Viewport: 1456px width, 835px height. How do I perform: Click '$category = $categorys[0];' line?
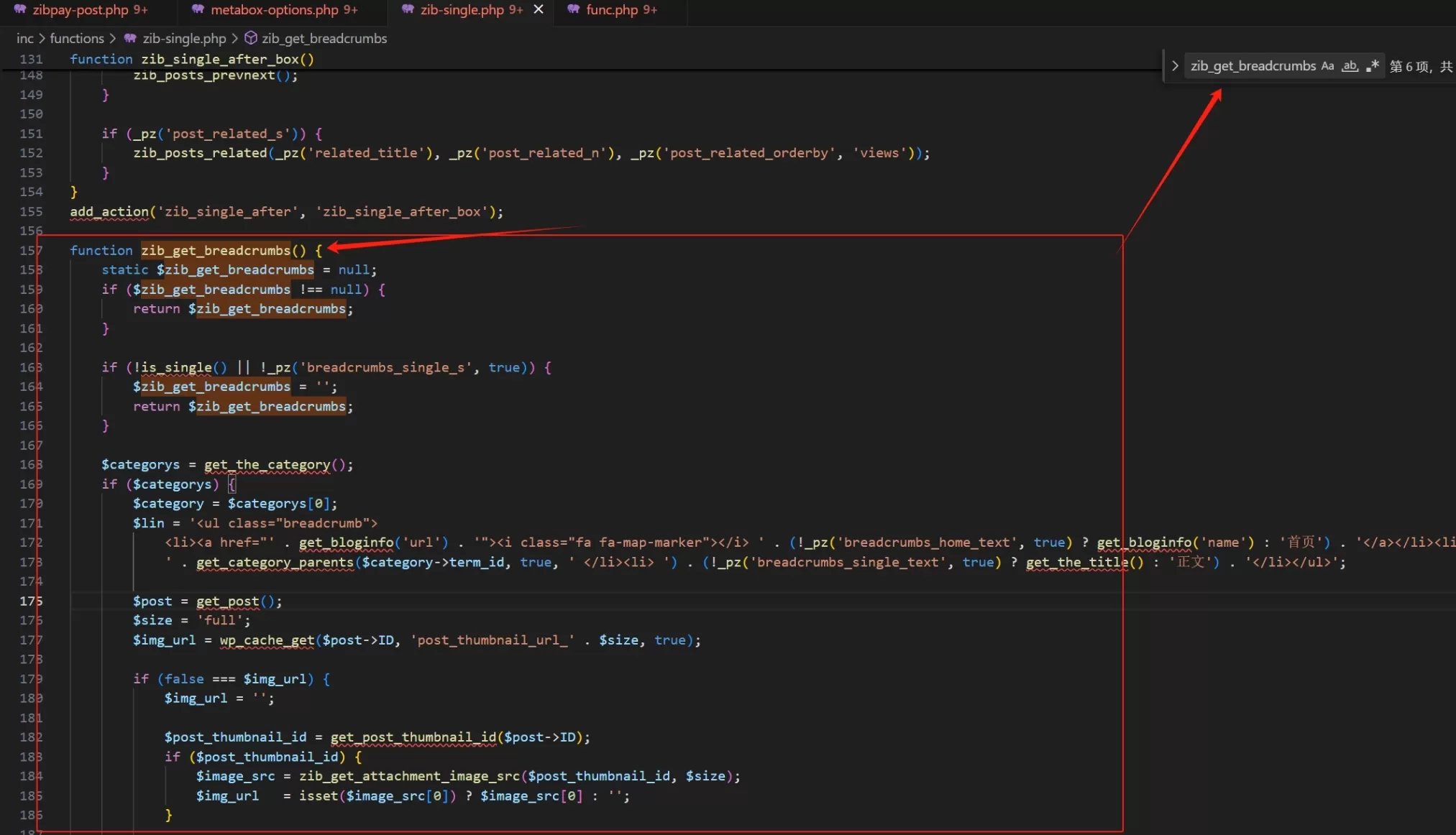tap(235, 504)
